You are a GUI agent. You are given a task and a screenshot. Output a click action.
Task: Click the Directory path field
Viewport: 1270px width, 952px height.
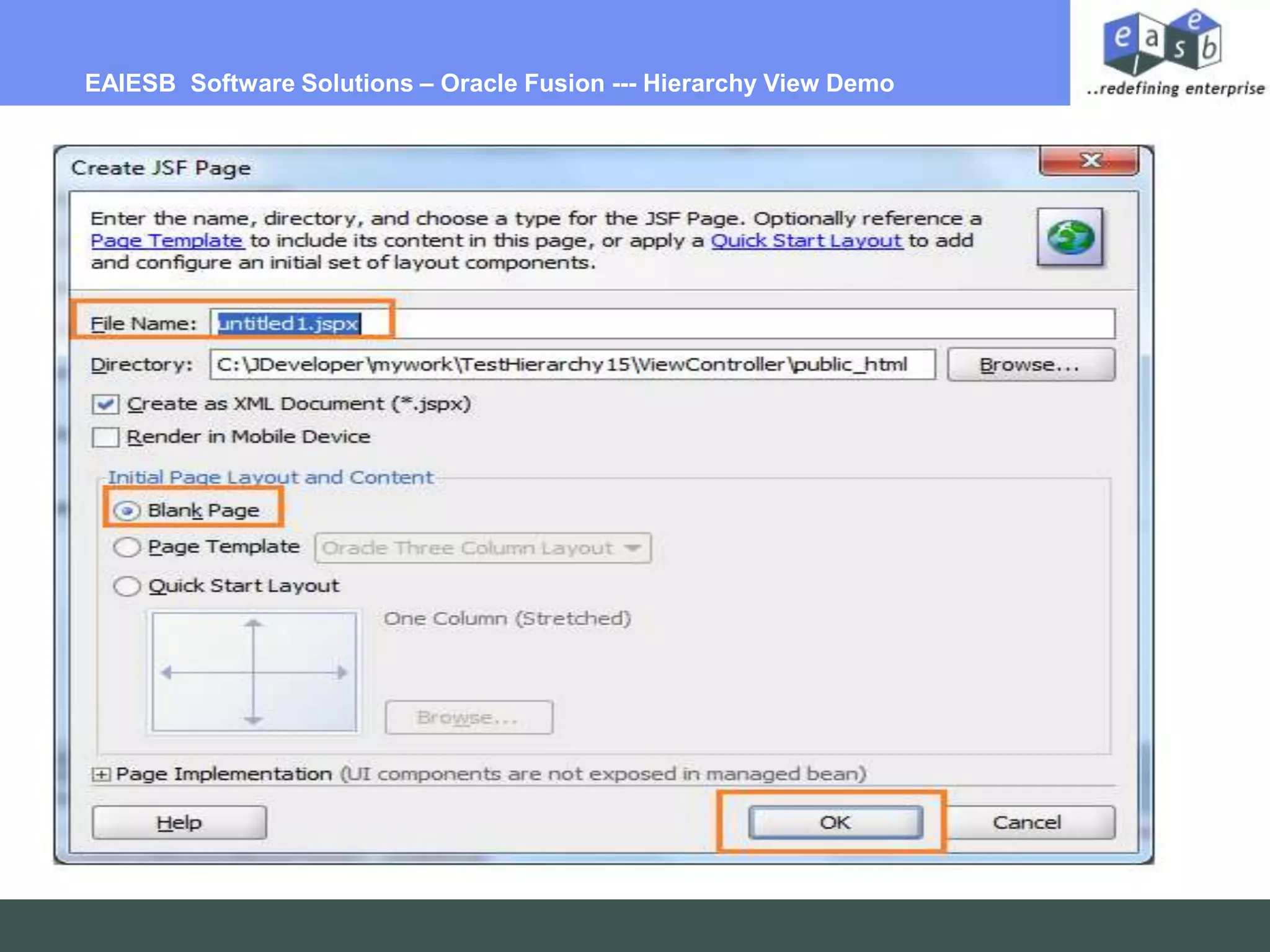pyautogui.click(x=572, y=364)
